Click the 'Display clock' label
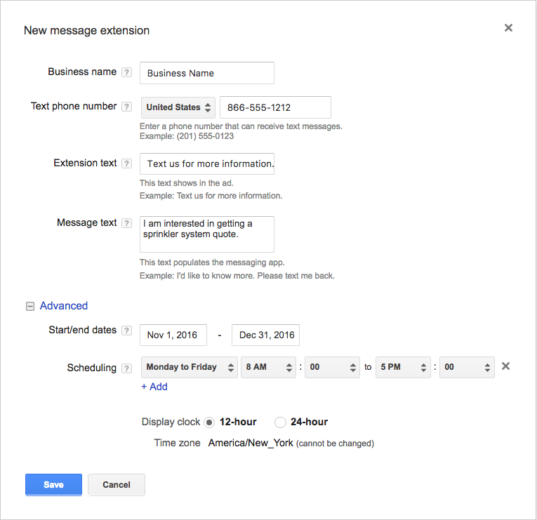The width and height of the screenshot is (537, 520). click(x=171, y=422)
